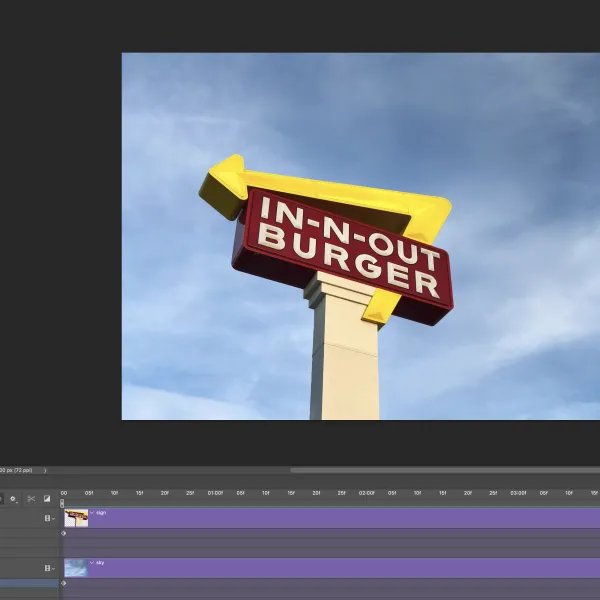The height and width of the screenshot is (600, 600).
Task: Collapse the sign clip chevron
Action: [x=92, y=512]
